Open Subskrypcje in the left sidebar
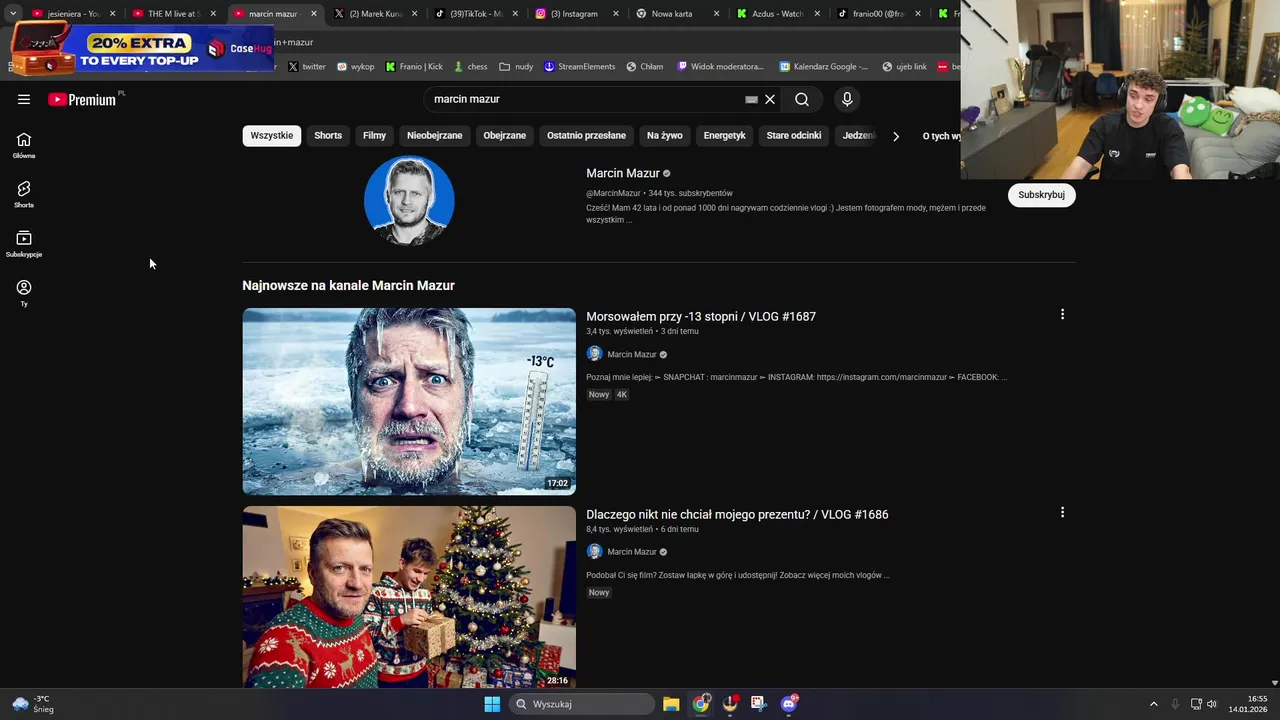Viewport: 1280px width, 720px height. [24, 244]
